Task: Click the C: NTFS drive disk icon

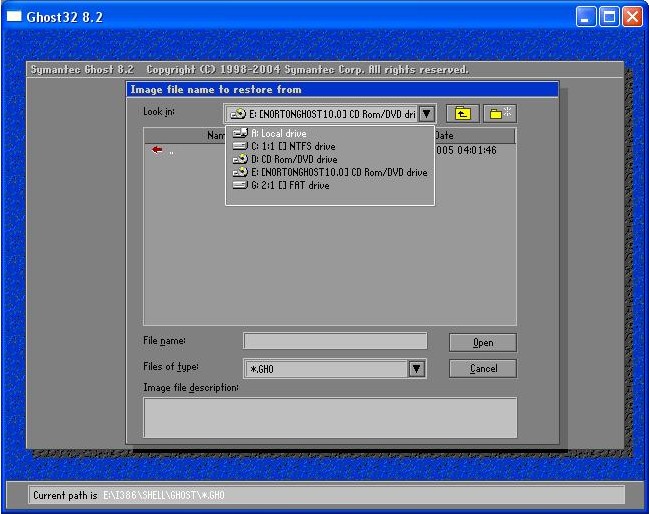Action: [240, 146]
